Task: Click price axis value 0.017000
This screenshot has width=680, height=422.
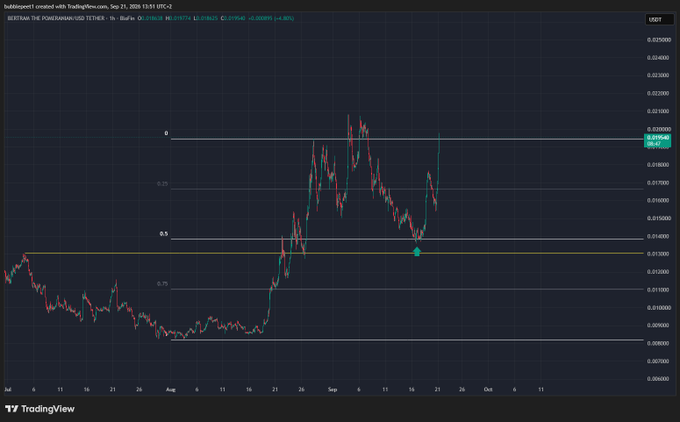Action: click(658, 183)
